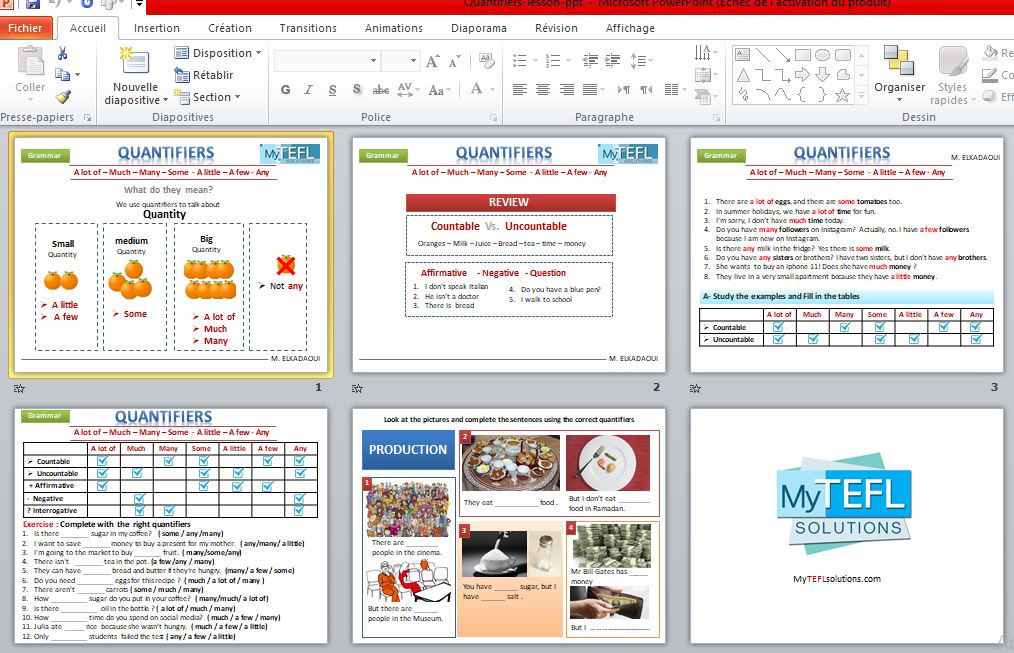Switch to the Insertion ribbon tab
The image size is (1014, 653).
156,28
